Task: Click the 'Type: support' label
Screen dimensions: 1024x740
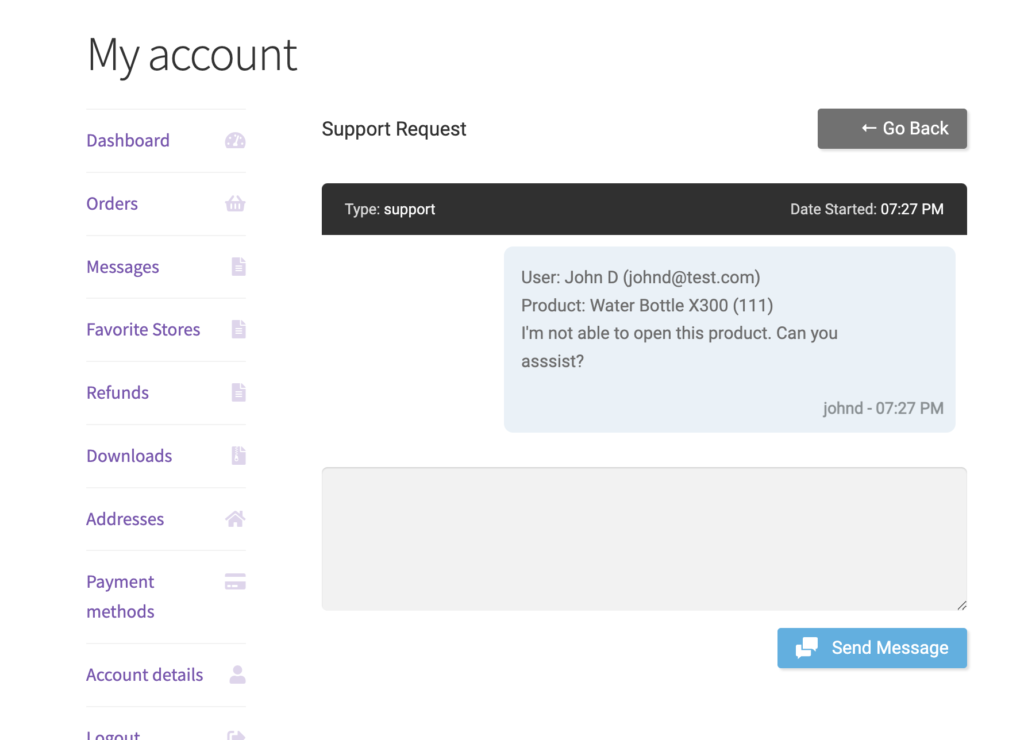Action: 390,209
